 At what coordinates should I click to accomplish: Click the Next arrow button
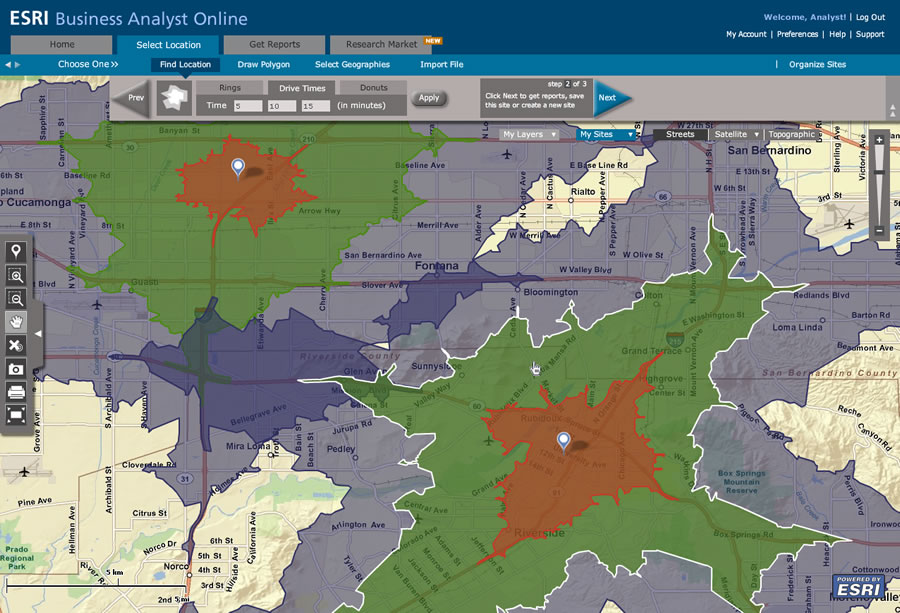[612, 98]
